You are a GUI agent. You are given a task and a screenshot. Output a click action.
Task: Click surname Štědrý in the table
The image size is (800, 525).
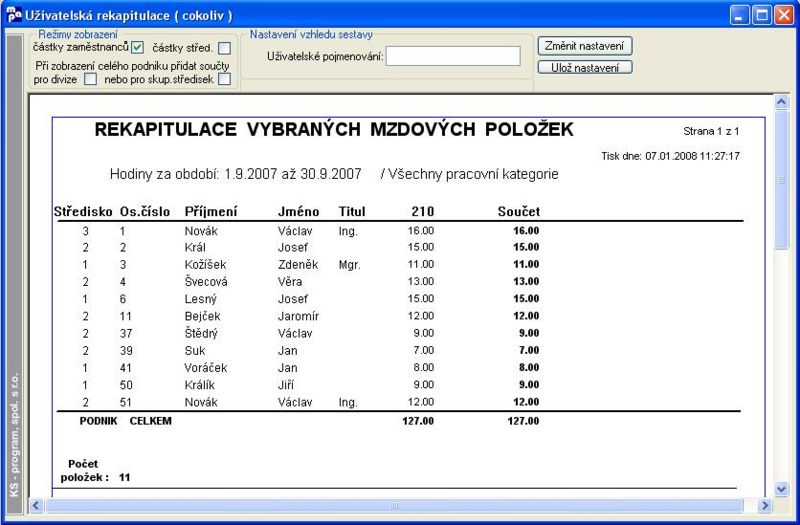(x=201, y=334)
